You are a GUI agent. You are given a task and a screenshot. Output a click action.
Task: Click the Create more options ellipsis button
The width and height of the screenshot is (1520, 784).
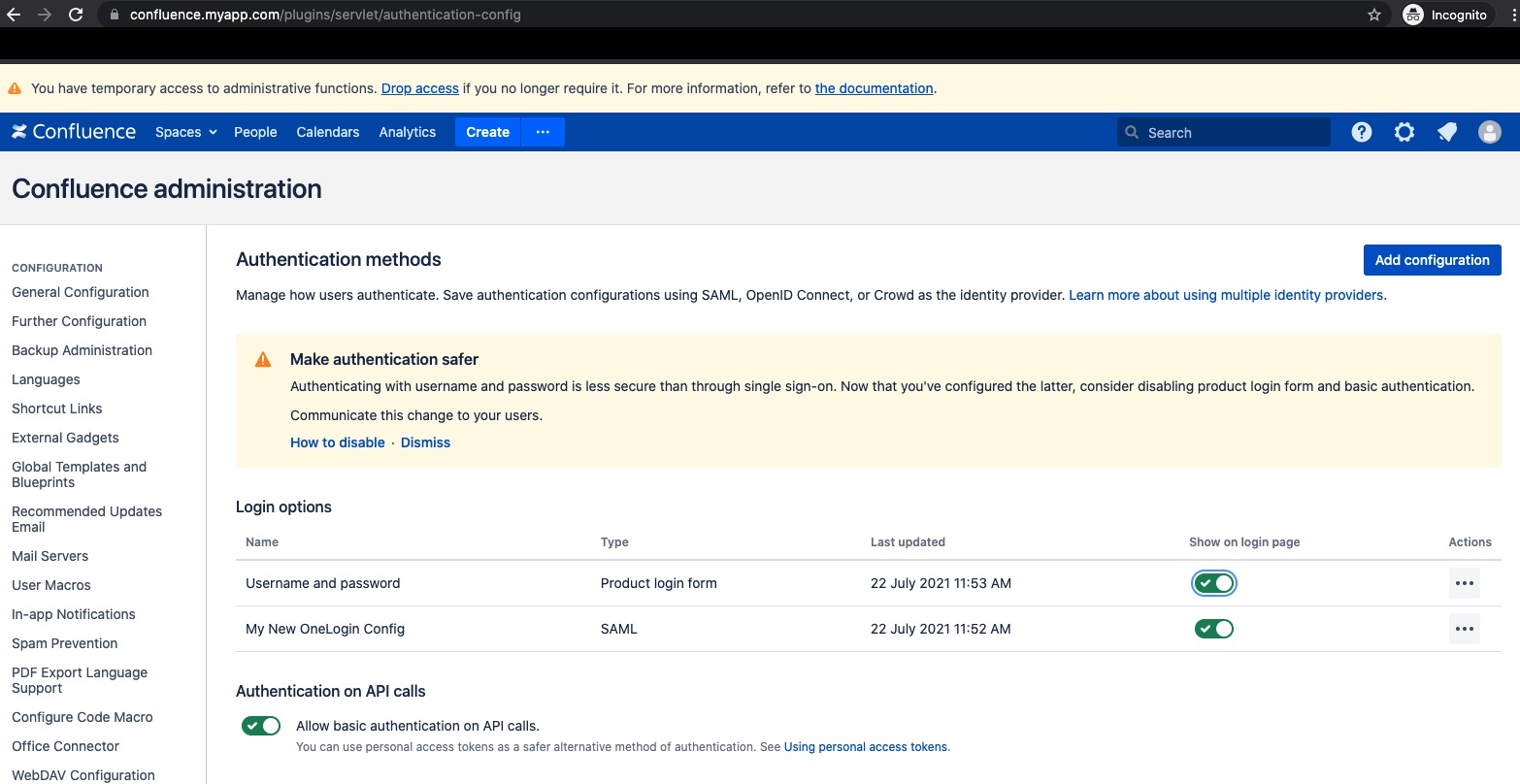(x=543, y=132)
